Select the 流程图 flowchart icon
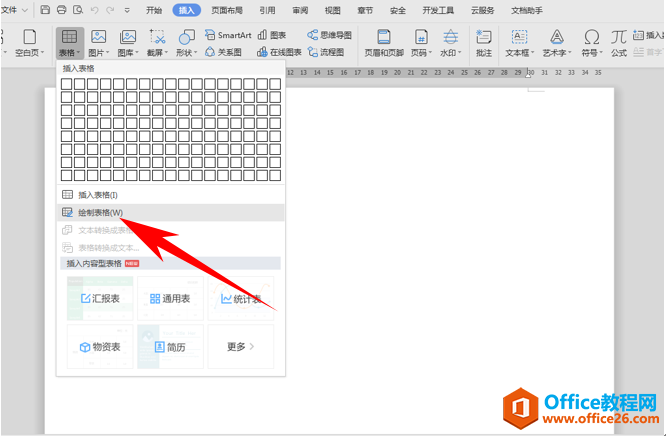Image resolution: width=666 pixels, height=436 pixels. [x=326, y=52]
